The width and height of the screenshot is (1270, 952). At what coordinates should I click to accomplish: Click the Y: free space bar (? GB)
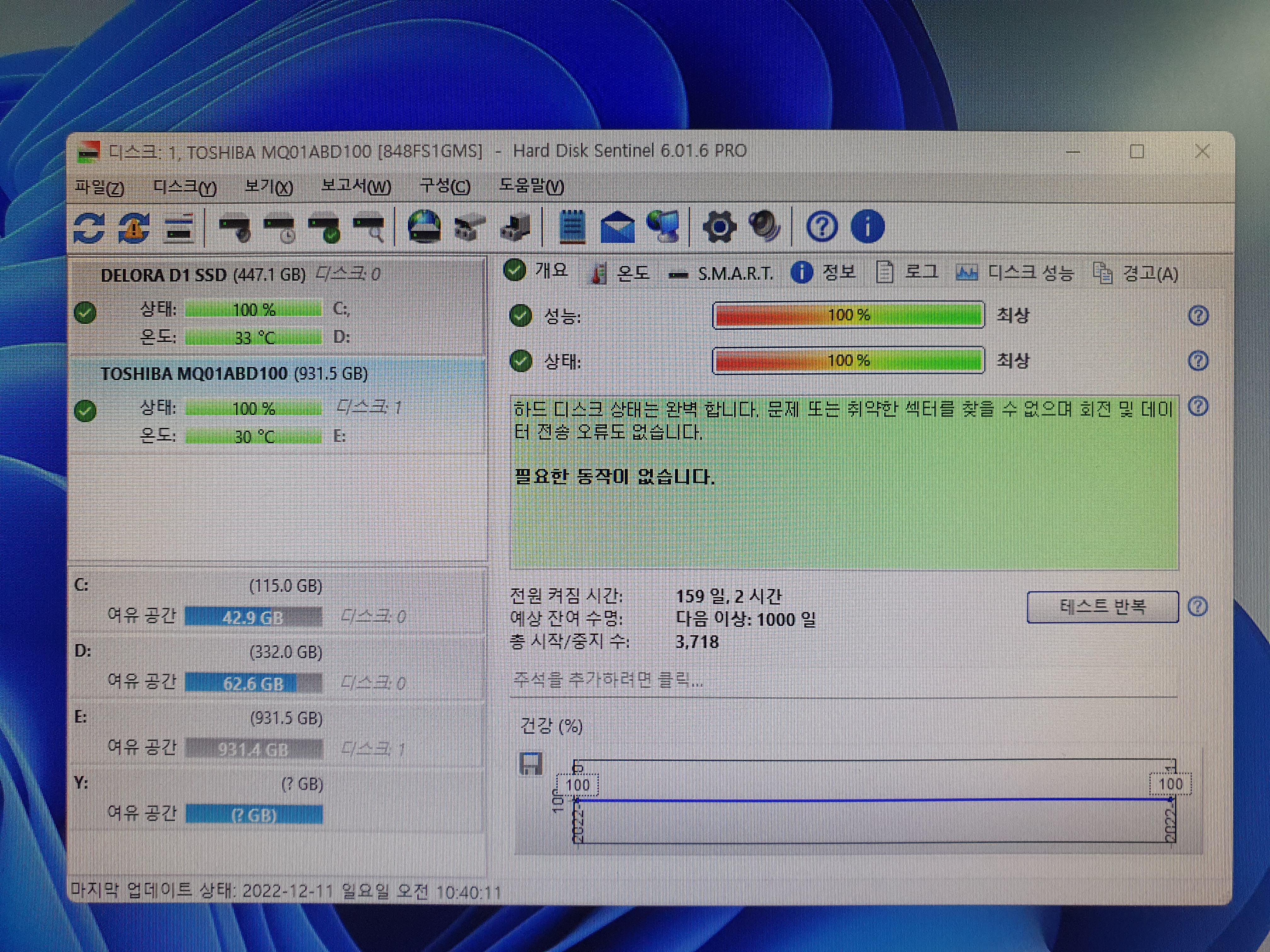(253, 815)
